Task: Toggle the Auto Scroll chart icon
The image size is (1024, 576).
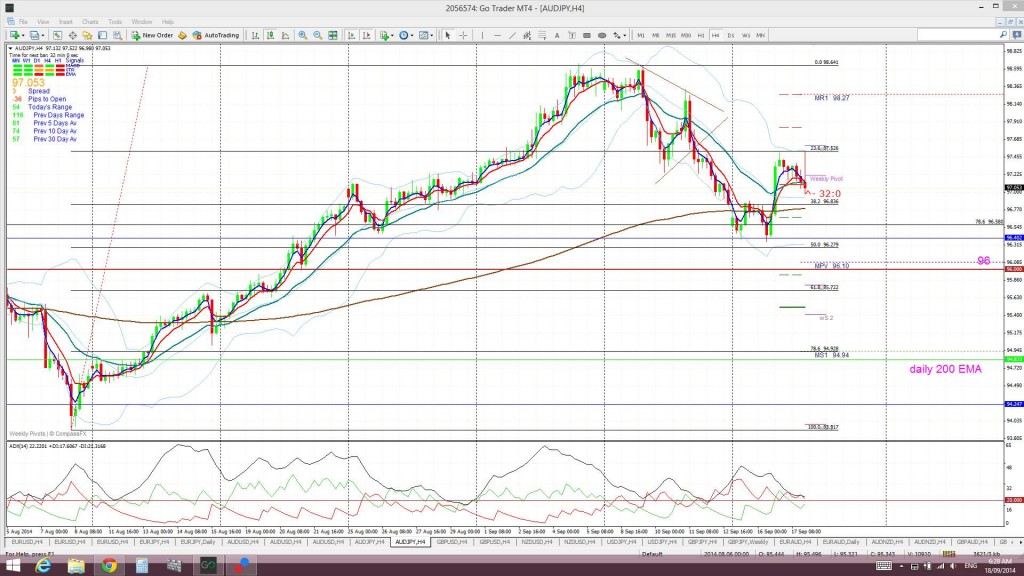Action: coord(351,35)
